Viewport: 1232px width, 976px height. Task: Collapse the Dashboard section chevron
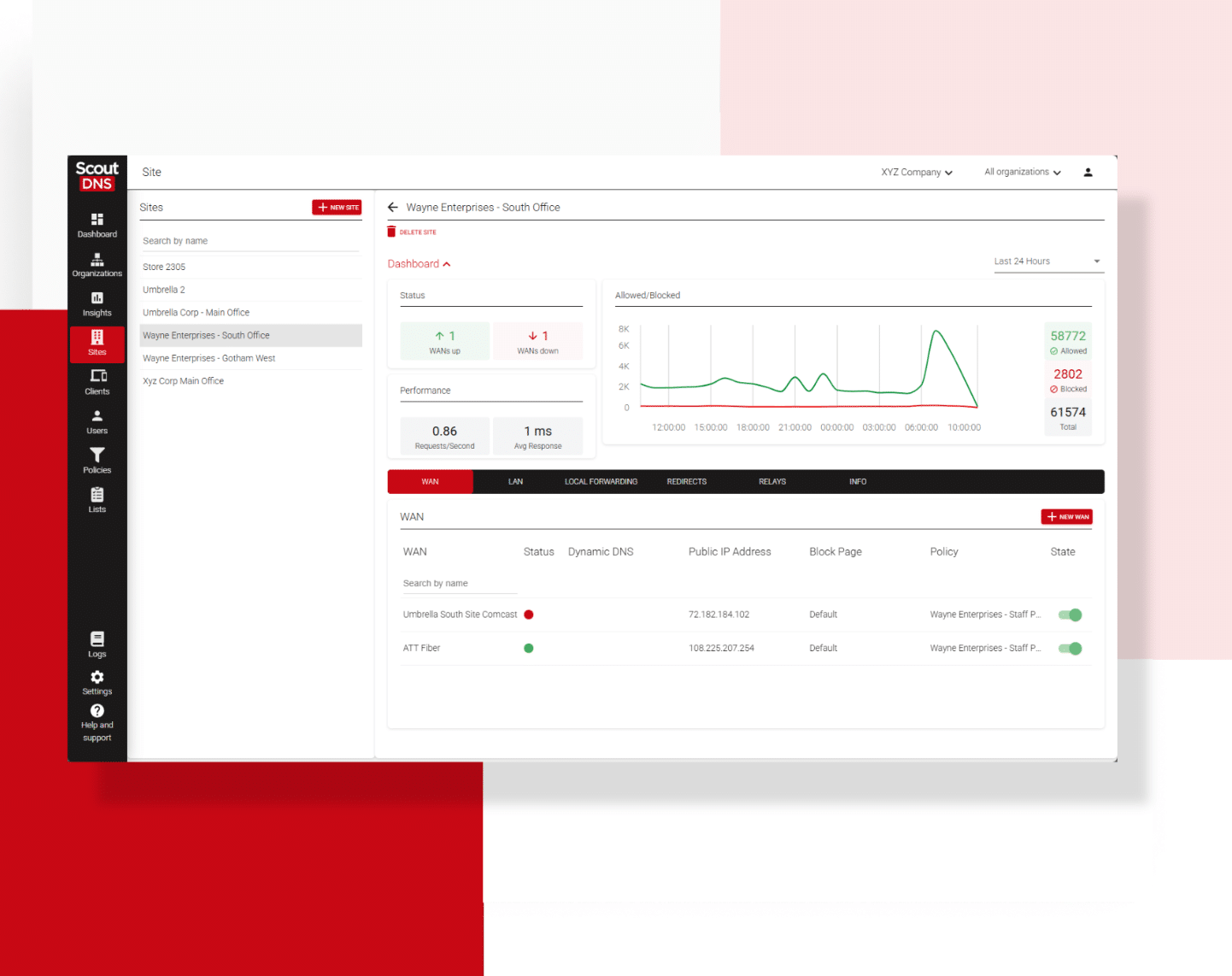(448, 263)
